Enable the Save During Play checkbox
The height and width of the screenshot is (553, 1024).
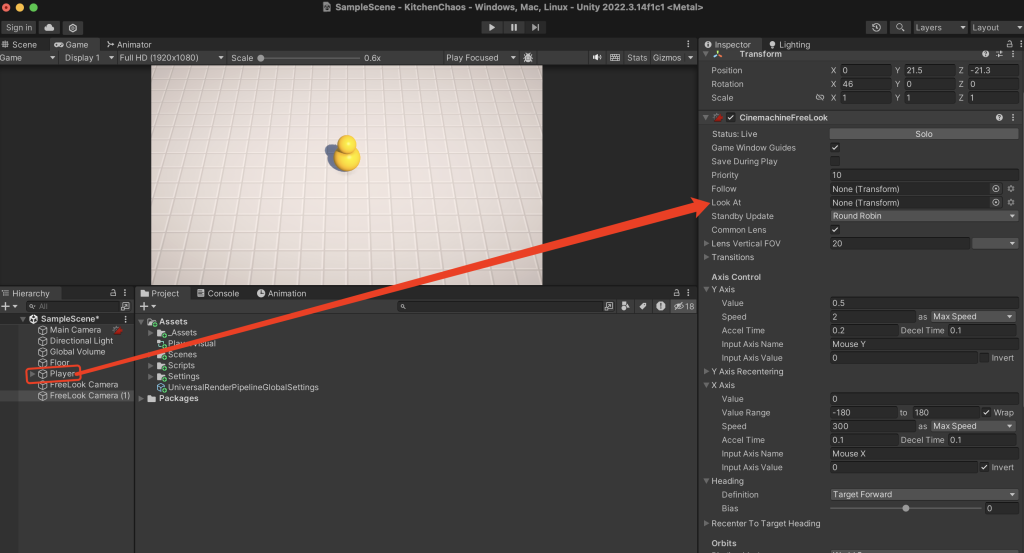pos(835,161)
